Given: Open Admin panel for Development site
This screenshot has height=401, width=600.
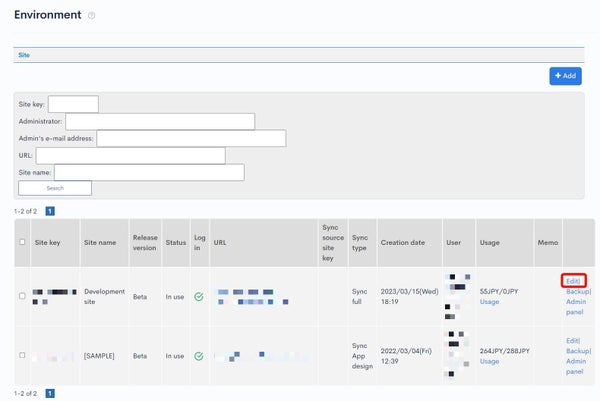Looking at the screenshot, I should point(576,307).
